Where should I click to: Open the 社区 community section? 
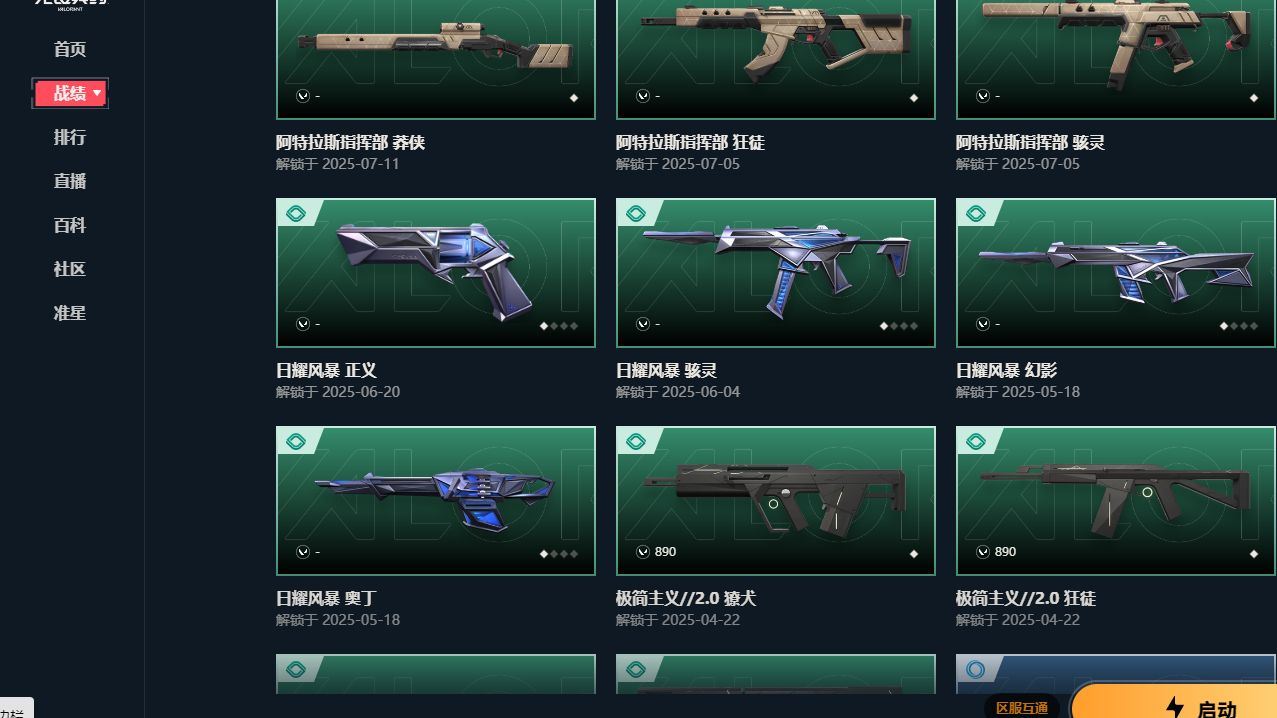70,269
